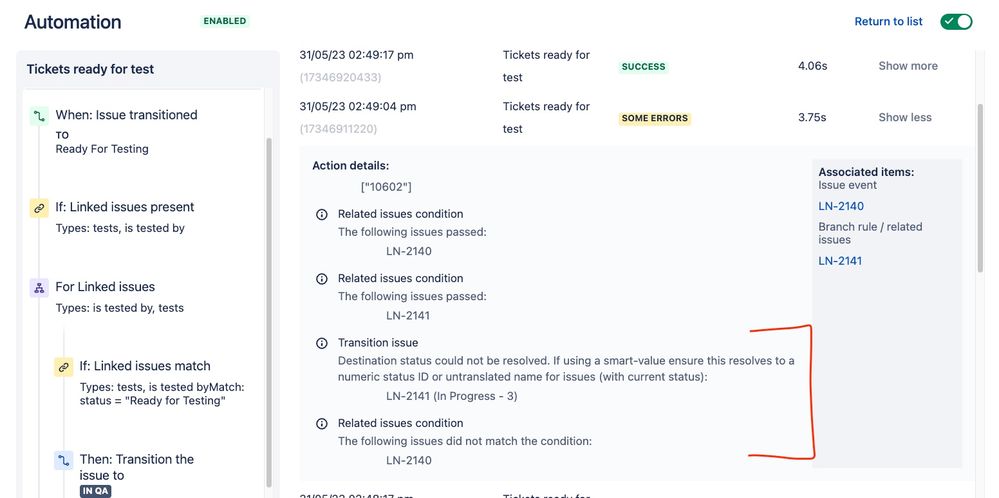Open related issue LN-2141 link
999x498 pixels.
click(x=840, y=261)
